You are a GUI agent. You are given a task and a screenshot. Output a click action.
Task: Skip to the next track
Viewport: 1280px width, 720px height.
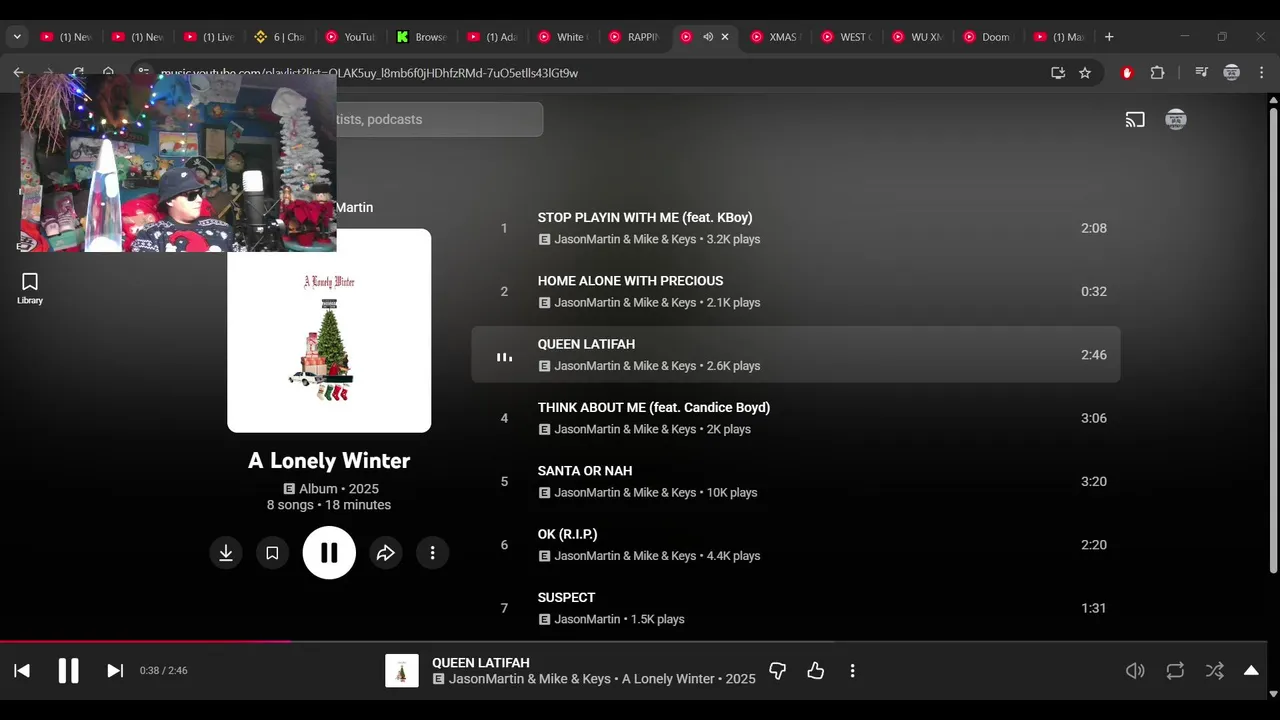[x=115, y=671]
